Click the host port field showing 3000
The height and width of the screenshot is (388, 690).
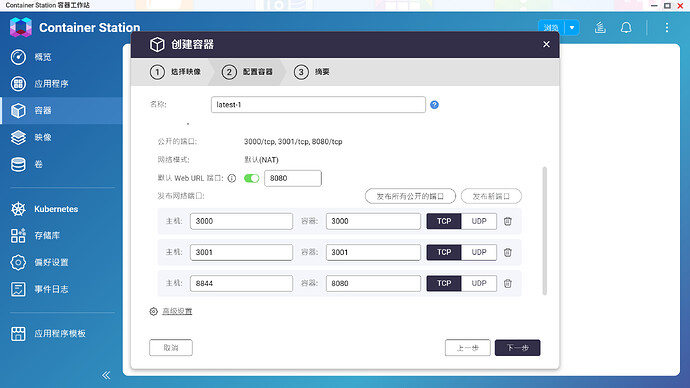pos(241,221)
